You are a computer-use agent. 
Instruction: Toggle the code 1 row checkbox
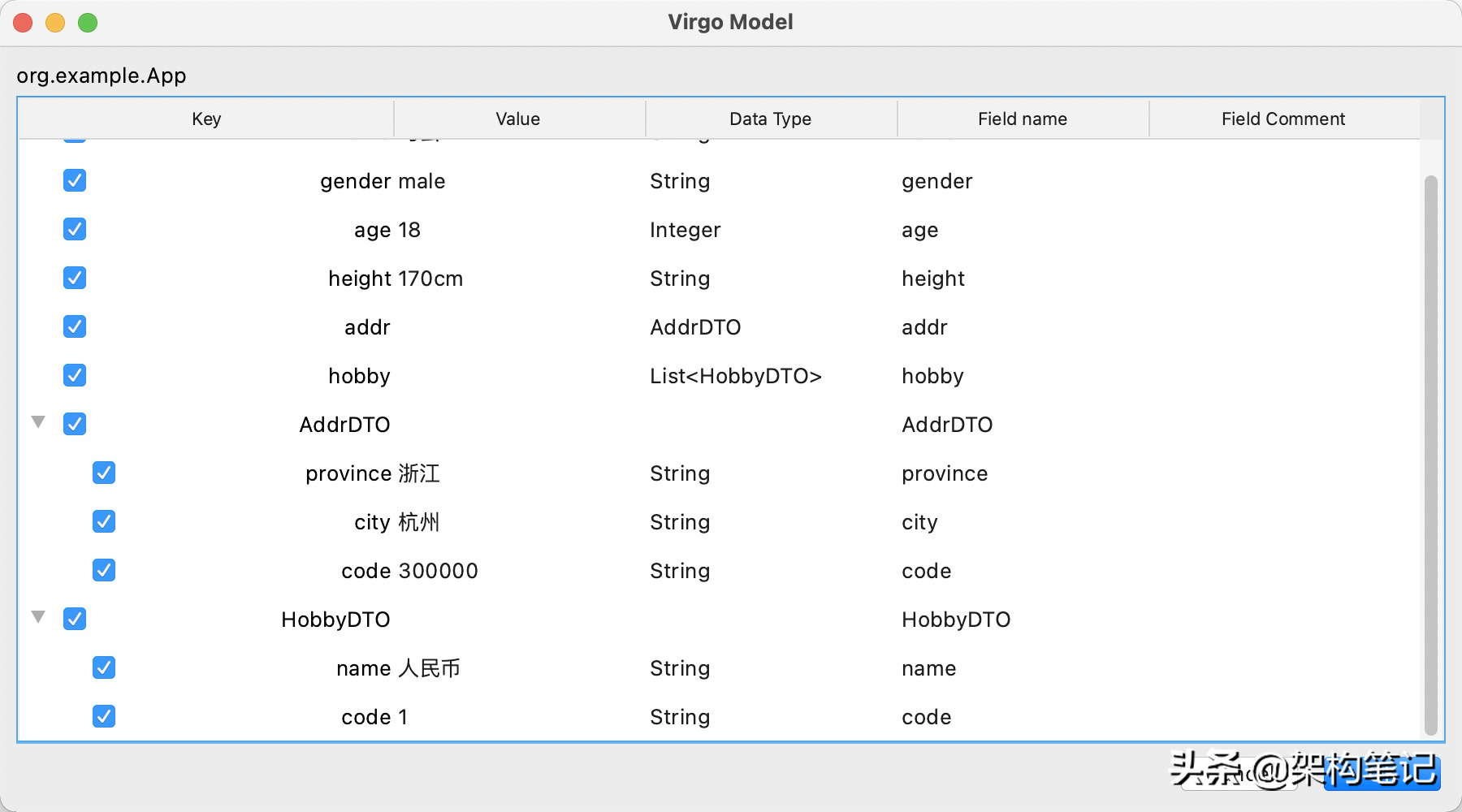pos(104,716)
